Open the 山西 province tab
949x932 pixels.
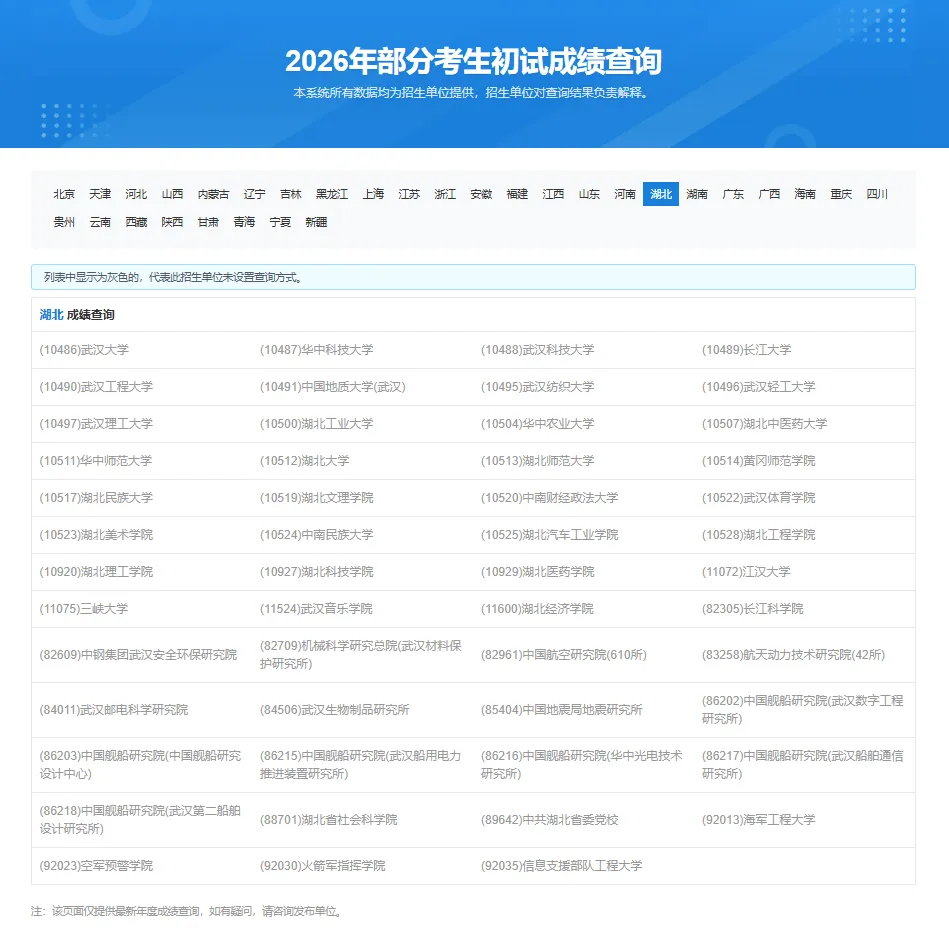[x=172, y=194]
